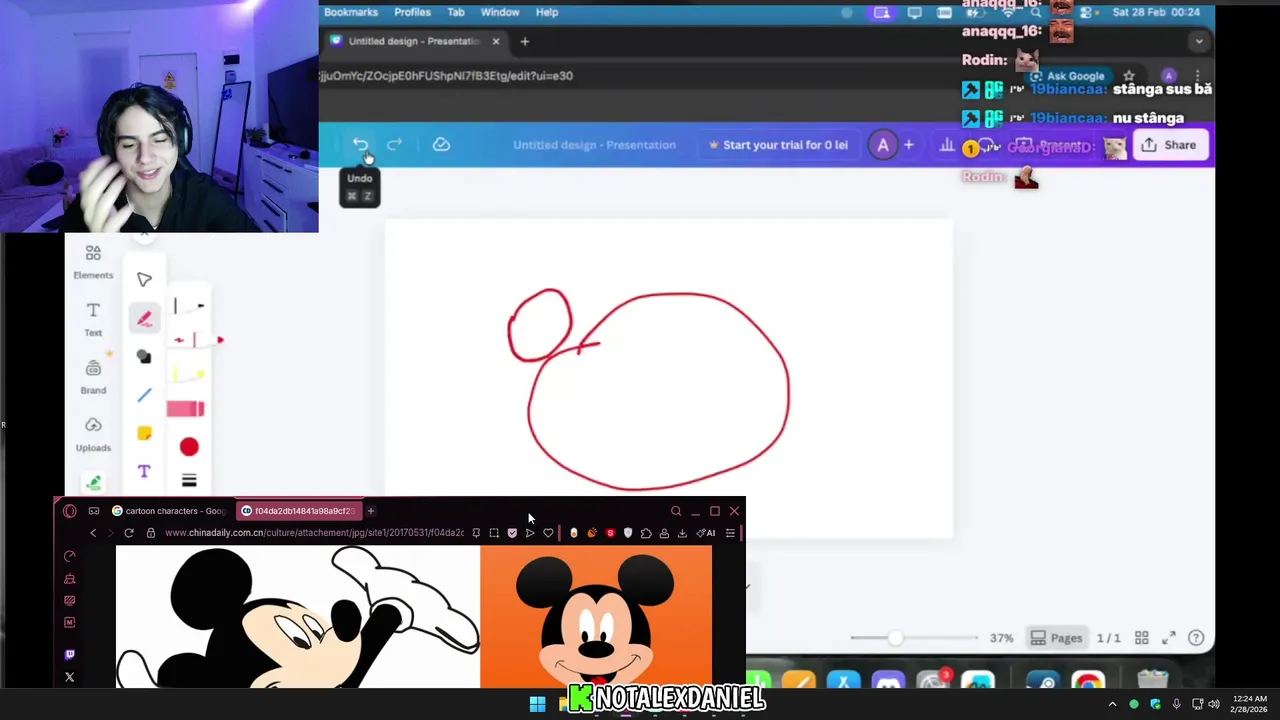Open the Uploads panel in Canva sidebar

coord(93,434)
